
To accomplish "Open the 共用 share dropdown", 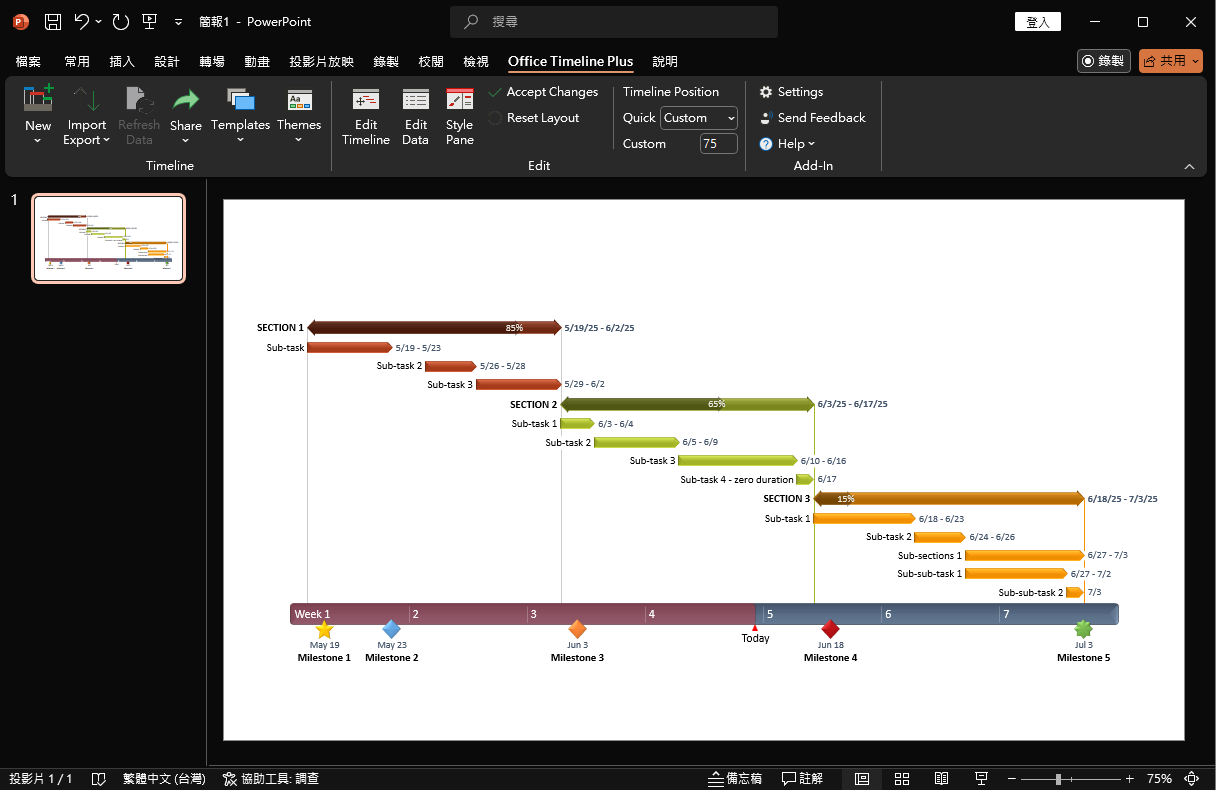I will click(1171, 61).
